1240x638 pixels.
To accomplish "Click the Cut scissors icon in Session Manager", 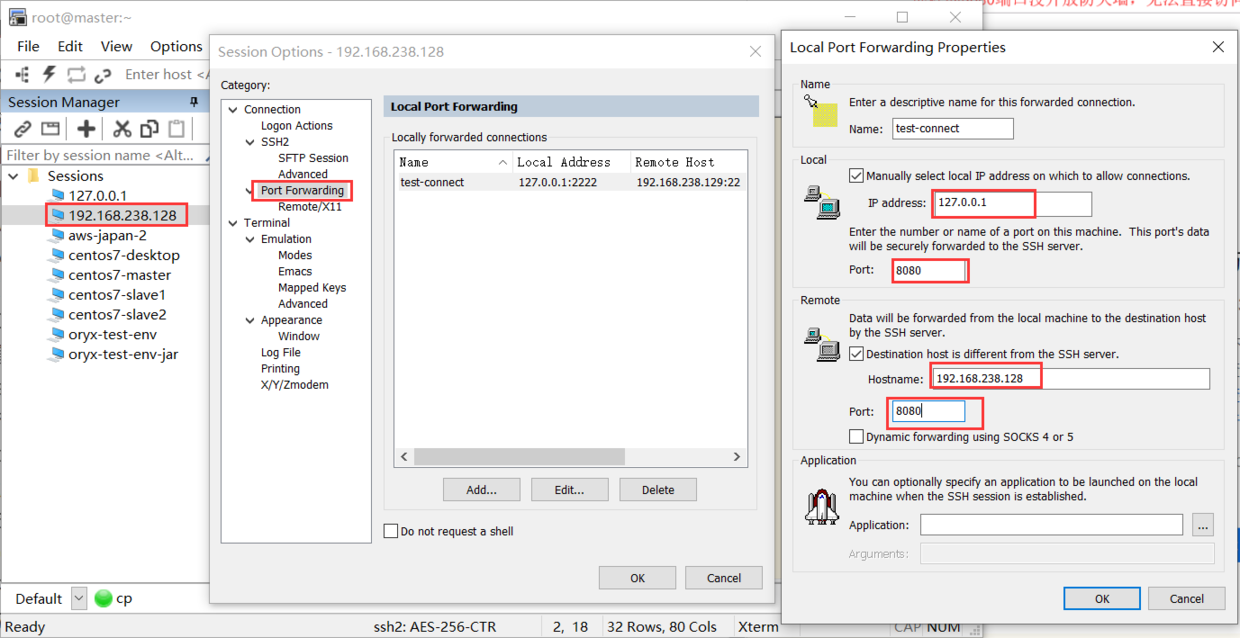I will tap(122, 129).
